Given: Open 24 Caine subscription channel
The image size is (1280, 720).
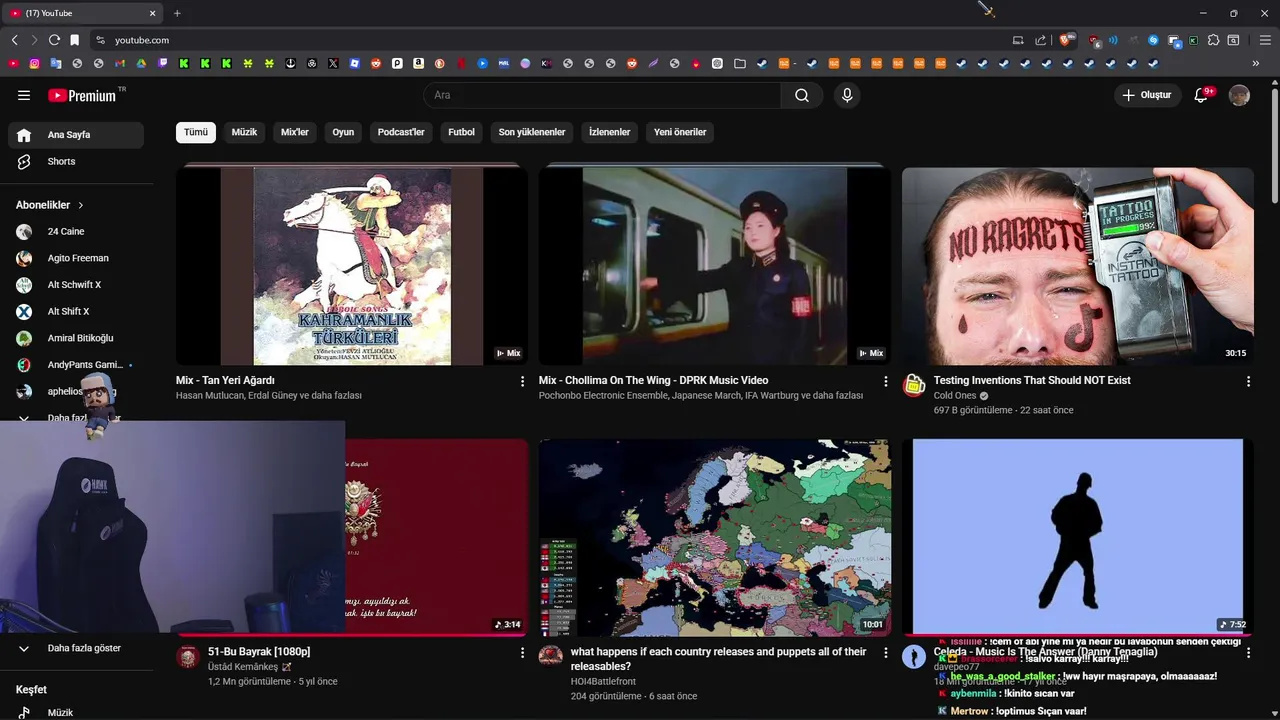Looking at the screenshot, I should (76, 231).
